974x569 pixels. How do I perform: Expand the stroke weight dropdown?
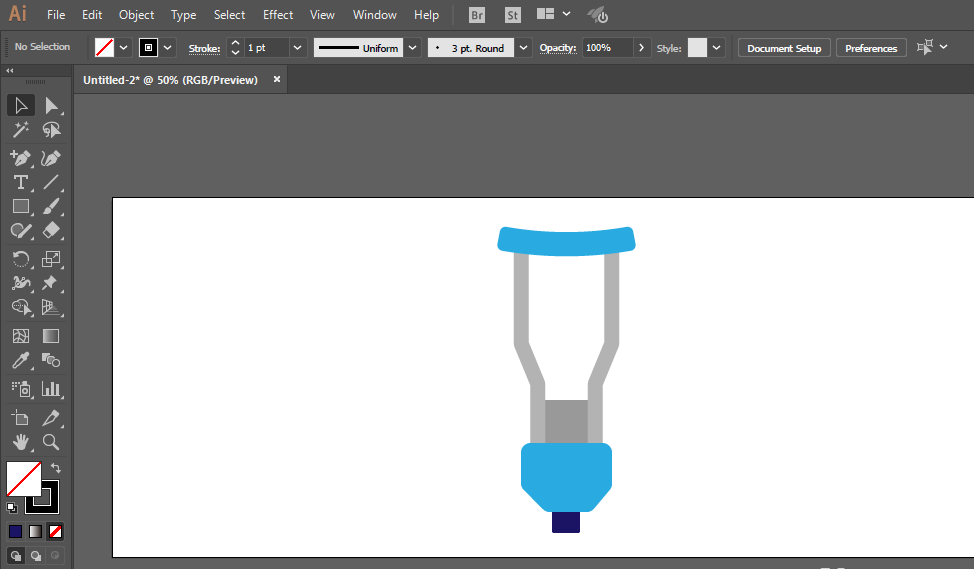pyautogui.click(x=298, y=48)
